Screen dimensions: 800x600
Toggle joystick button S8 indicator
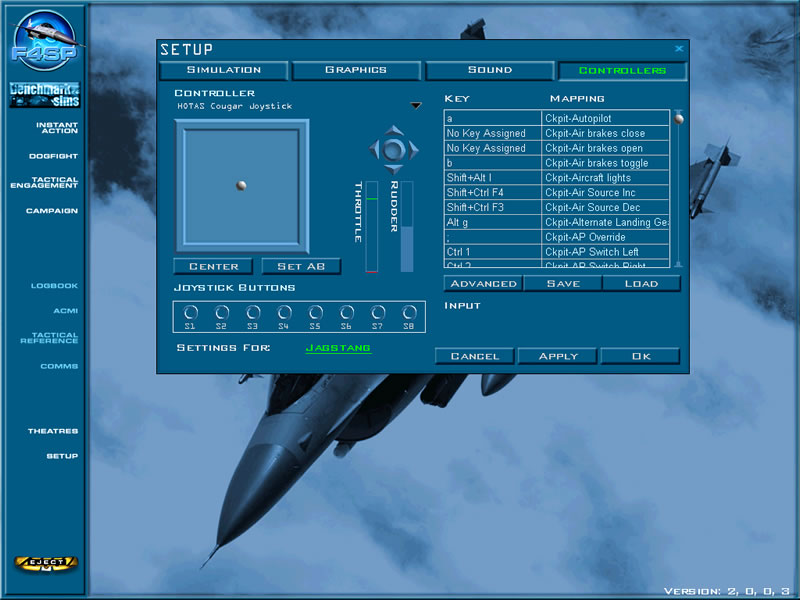(408, 313)
